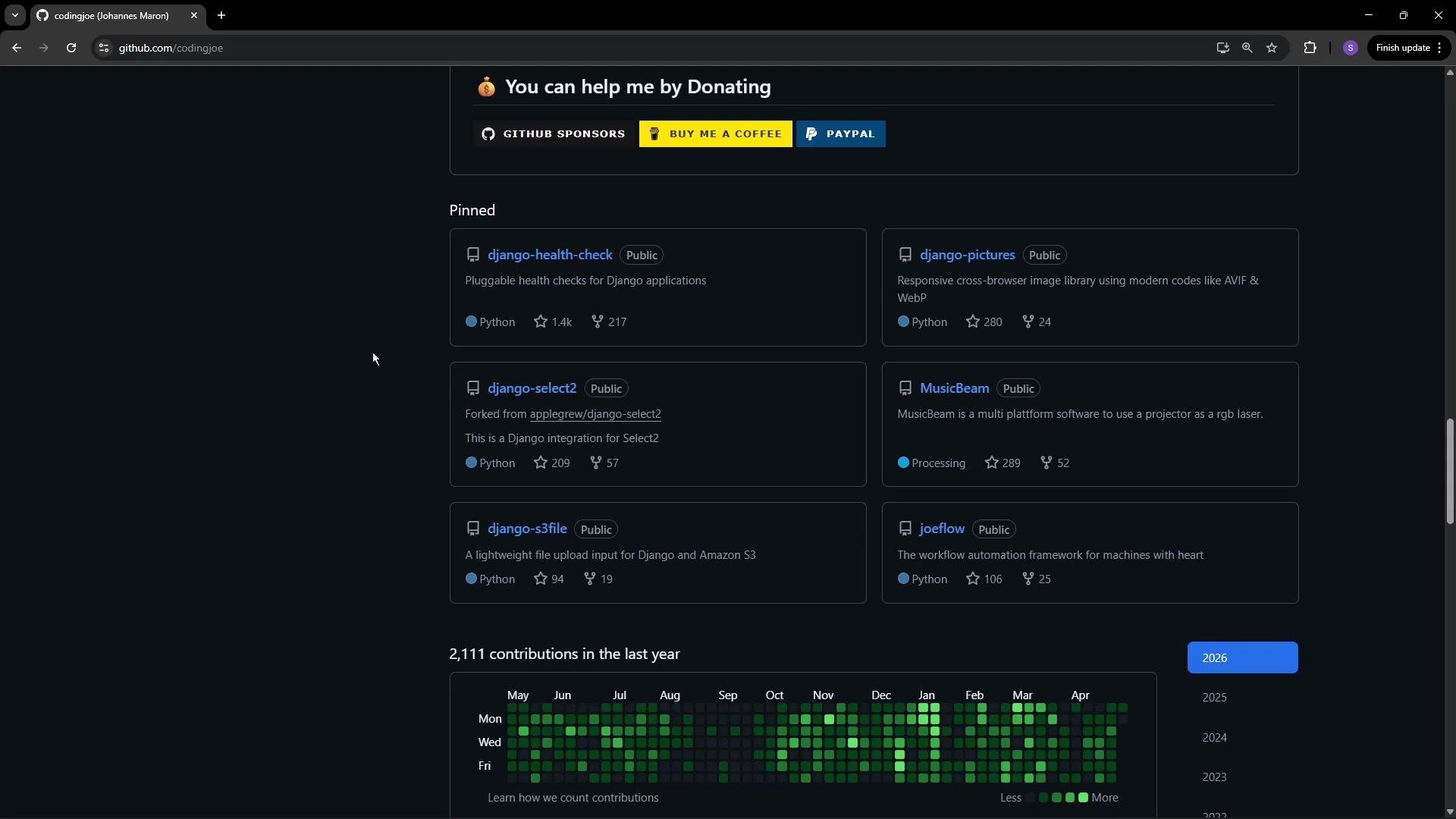Open the django-health-check repository
Viewport: 1456px width, 819px height.
pos(550,255)
